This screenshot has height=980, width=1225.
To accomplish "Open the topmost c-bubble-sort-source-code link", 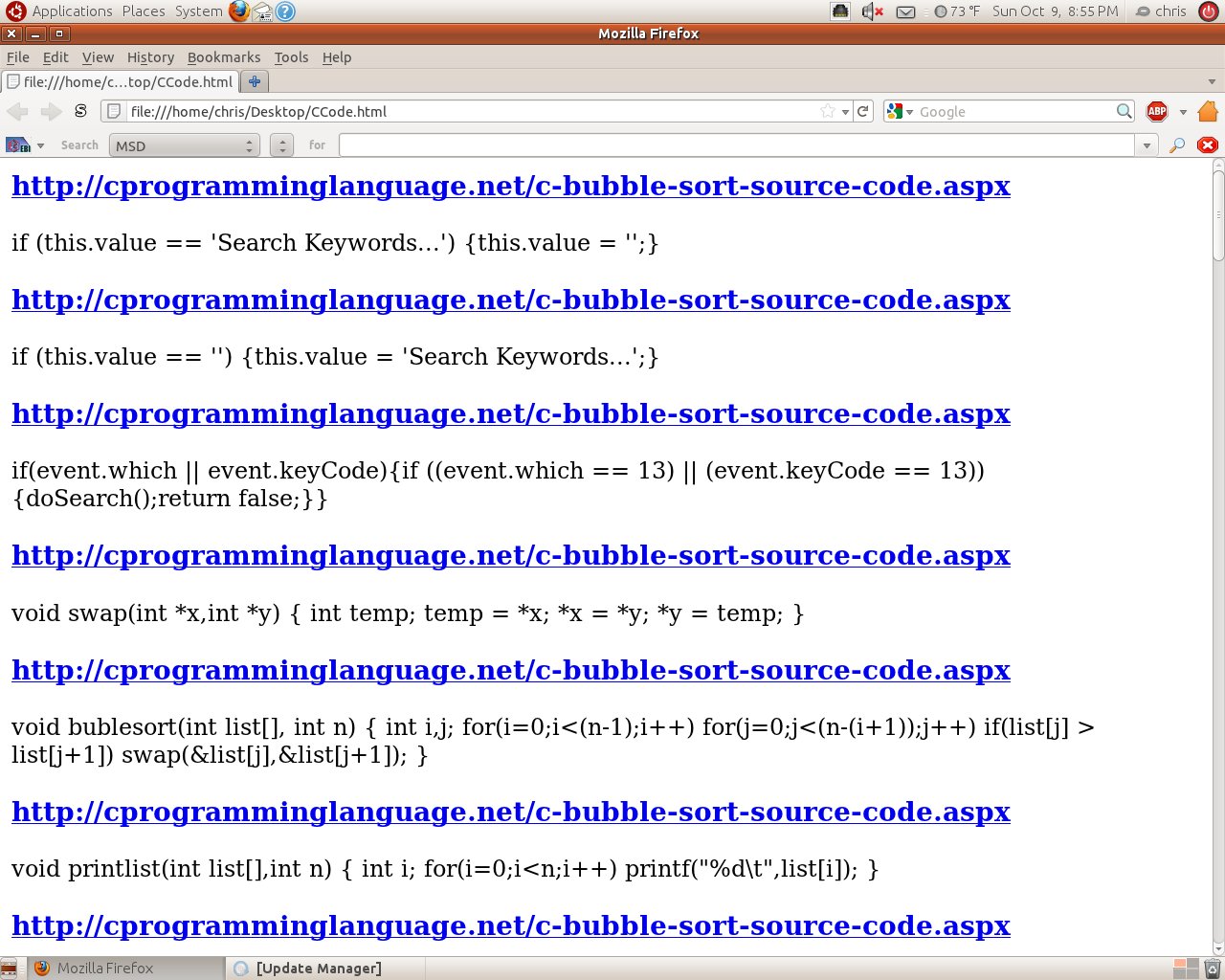I will pos(511,187).
